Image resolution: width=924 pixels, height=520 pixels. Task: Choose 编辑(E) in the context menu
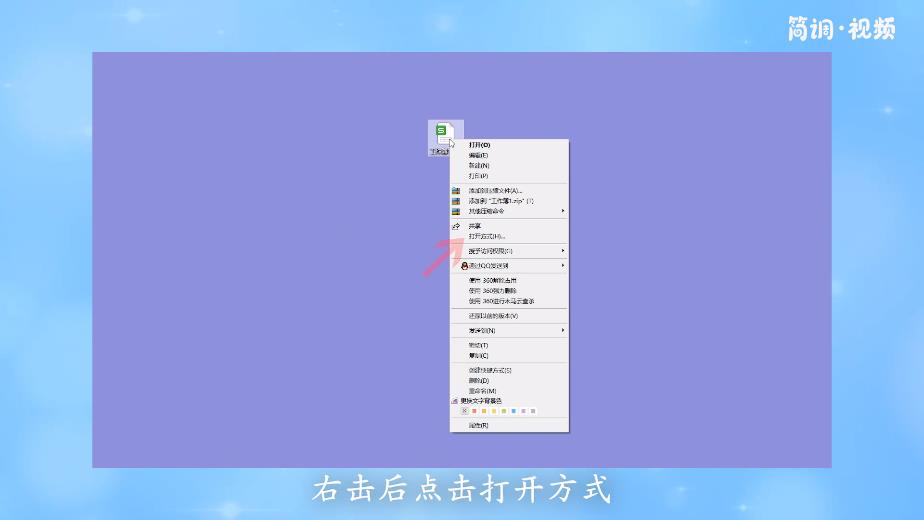click(509, 156)
